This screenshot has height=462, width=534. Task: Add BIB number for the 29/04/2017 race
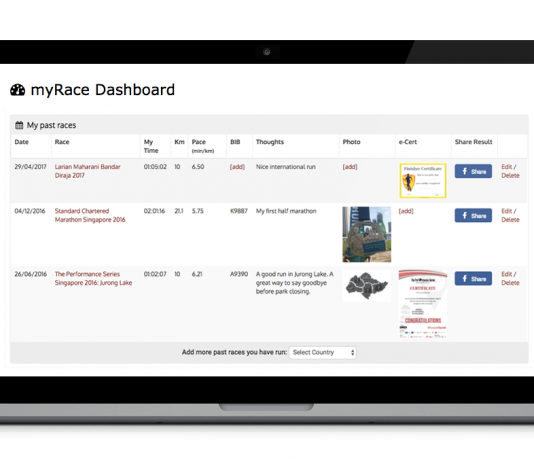coord(237,167)
